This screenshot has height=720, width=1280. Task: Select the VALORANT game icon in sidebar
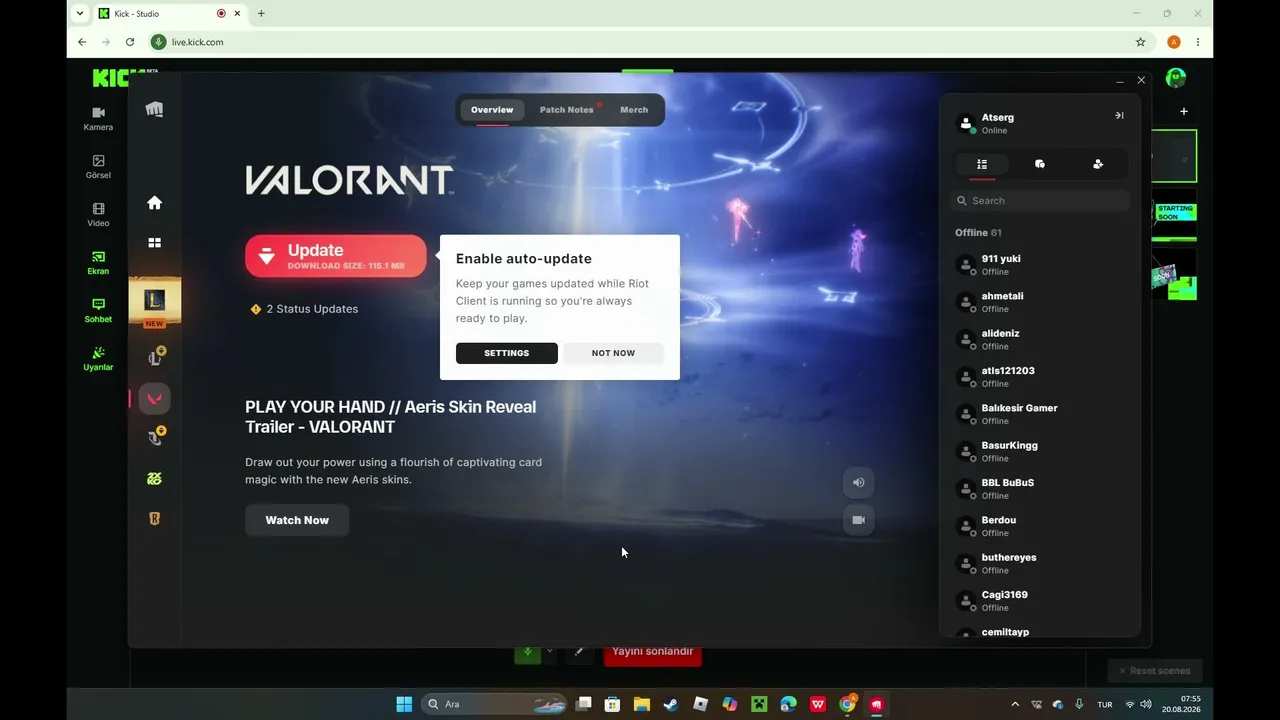154,399
